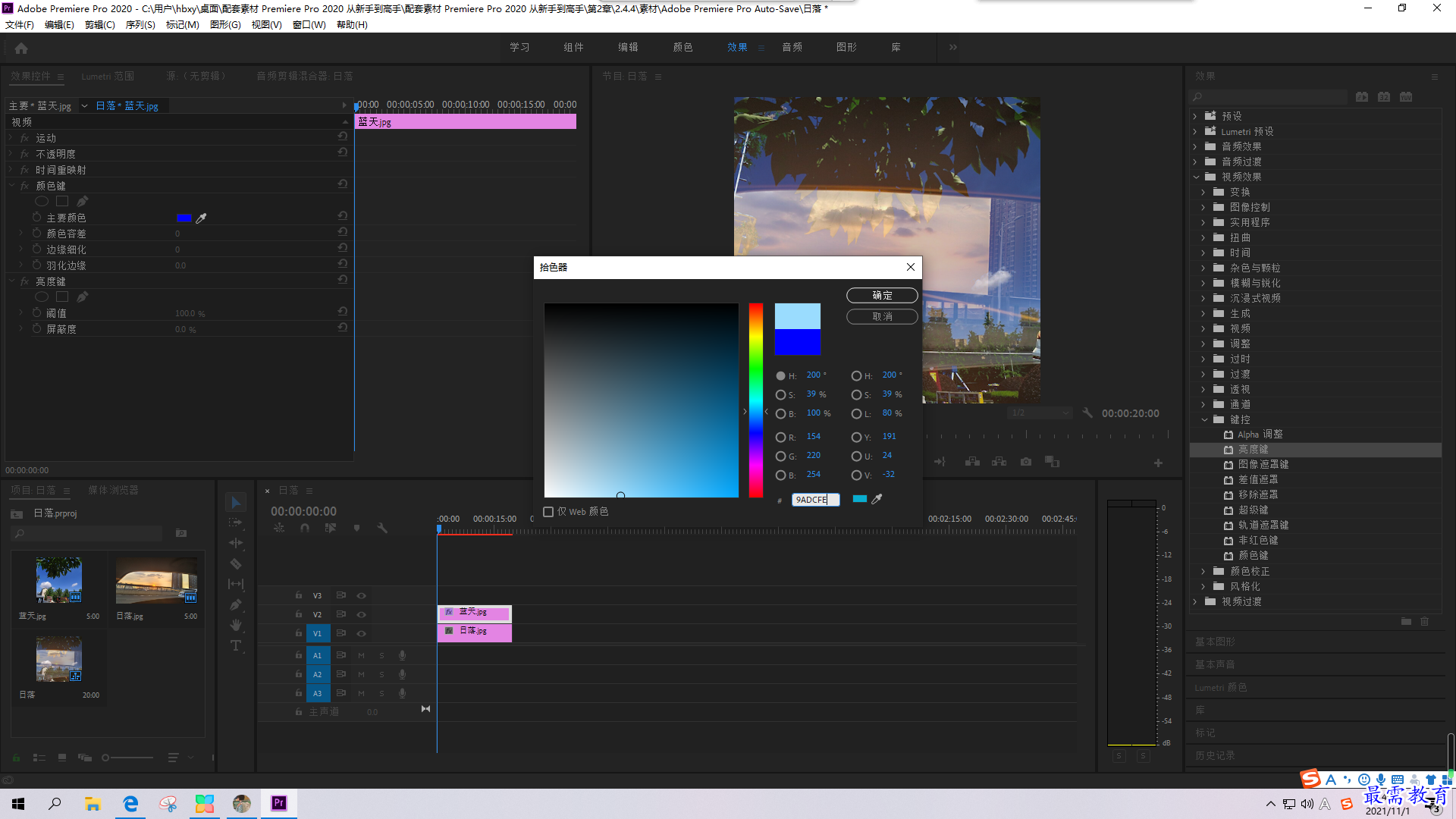1456x819 pixels.
Task: Switch to the Lumetri 范围 tab
Action: coord(108,76)
